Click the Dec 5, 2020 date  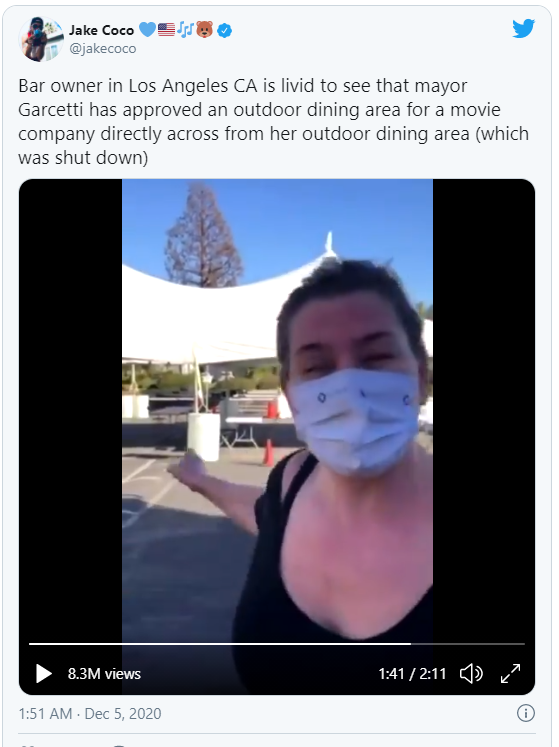123,714
